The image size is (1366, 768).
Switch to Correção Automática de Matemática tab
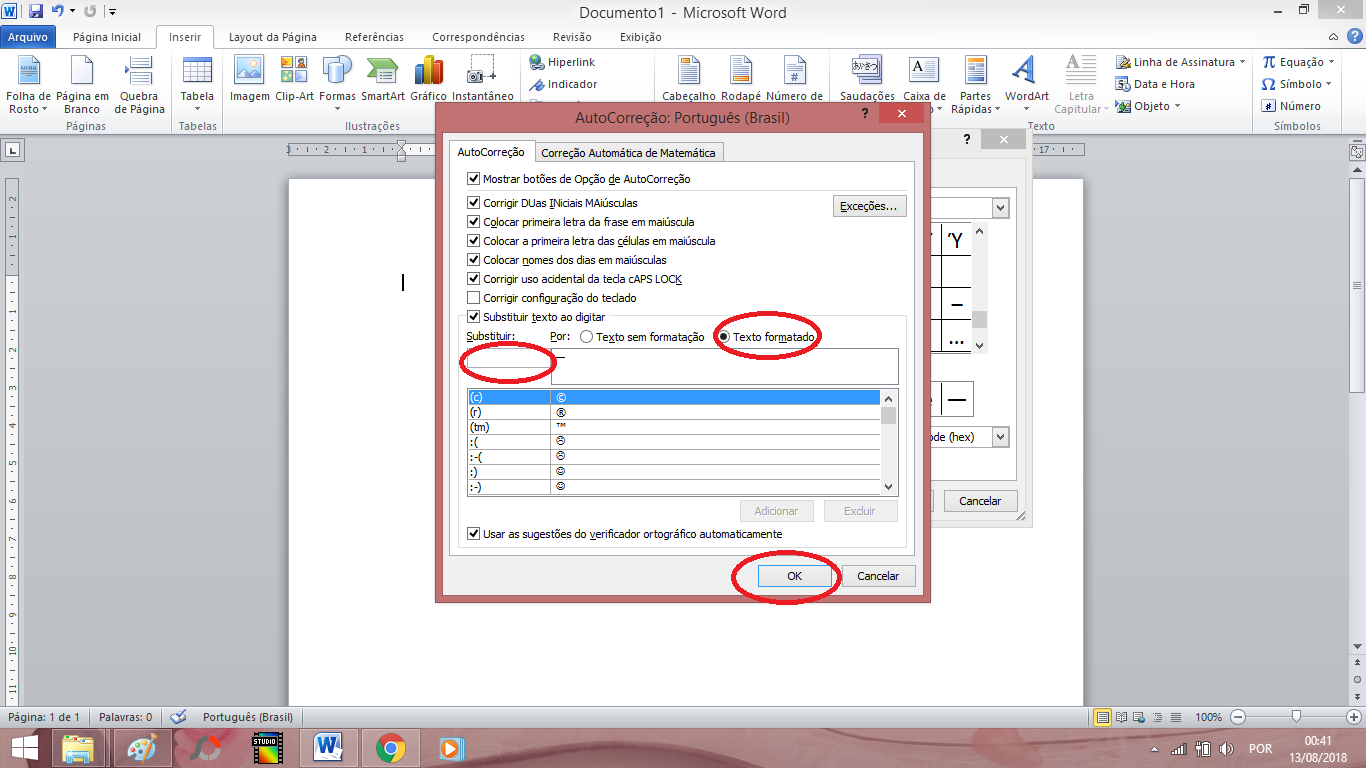tap(628, 153)
